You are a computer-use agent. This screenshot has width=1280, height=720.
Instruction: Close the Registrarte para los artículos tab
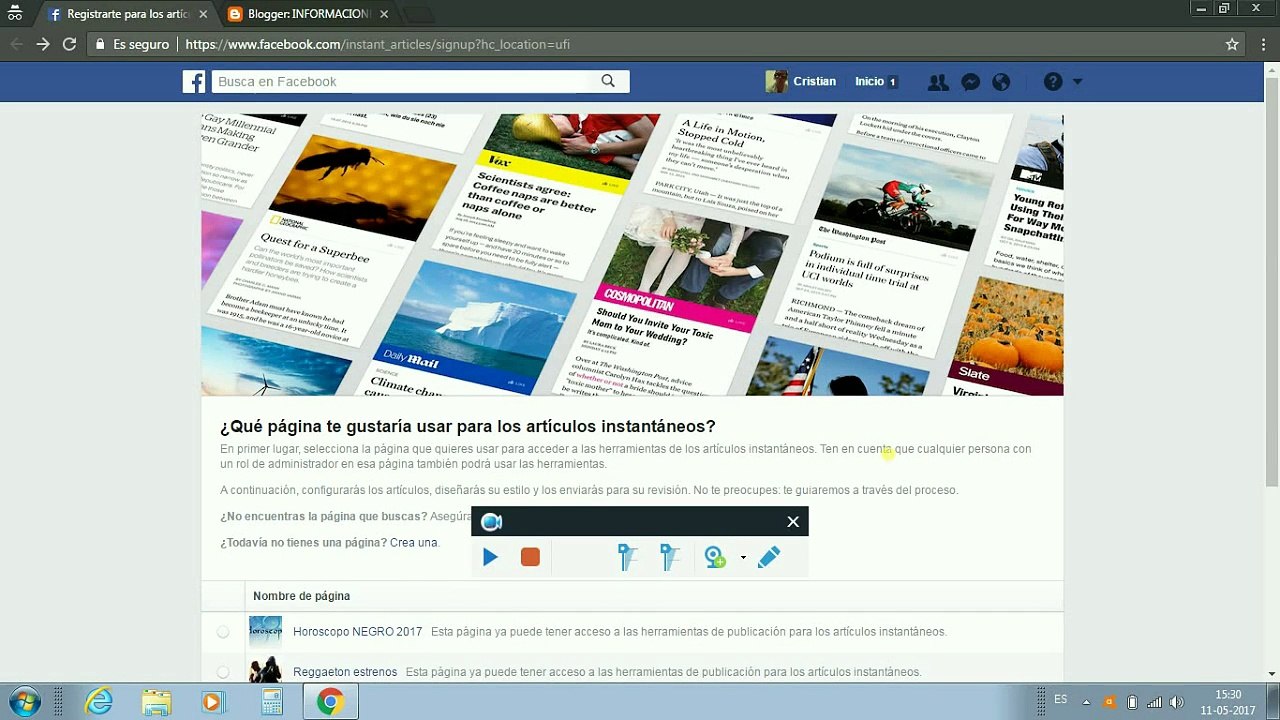tap(203, 14)
